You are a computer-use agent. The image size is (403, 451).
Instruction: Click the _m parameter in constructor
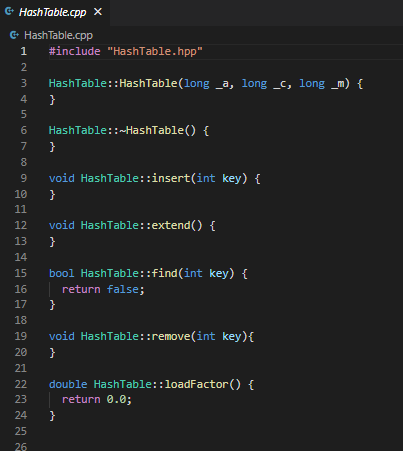pos(338,83)
